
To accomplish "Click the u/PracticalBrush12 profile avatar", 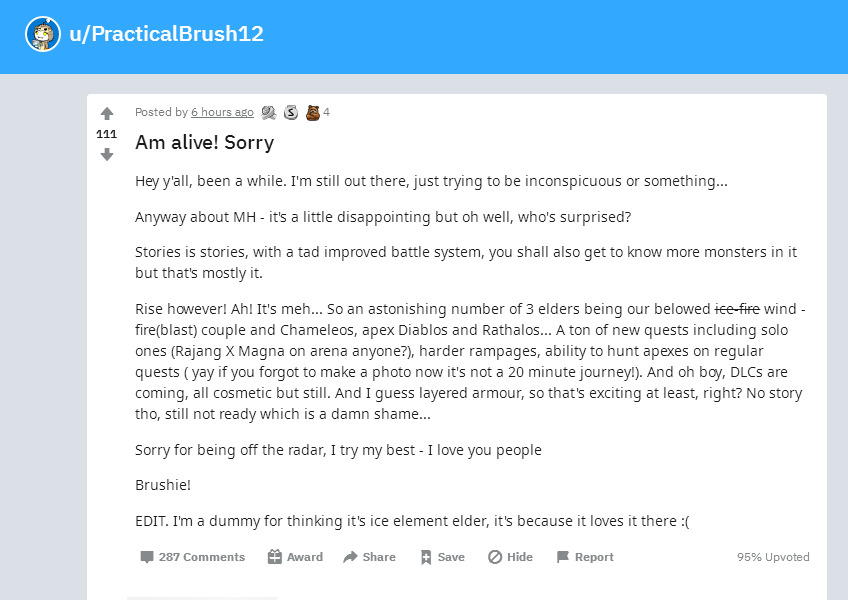I will (x=43, y=34).
